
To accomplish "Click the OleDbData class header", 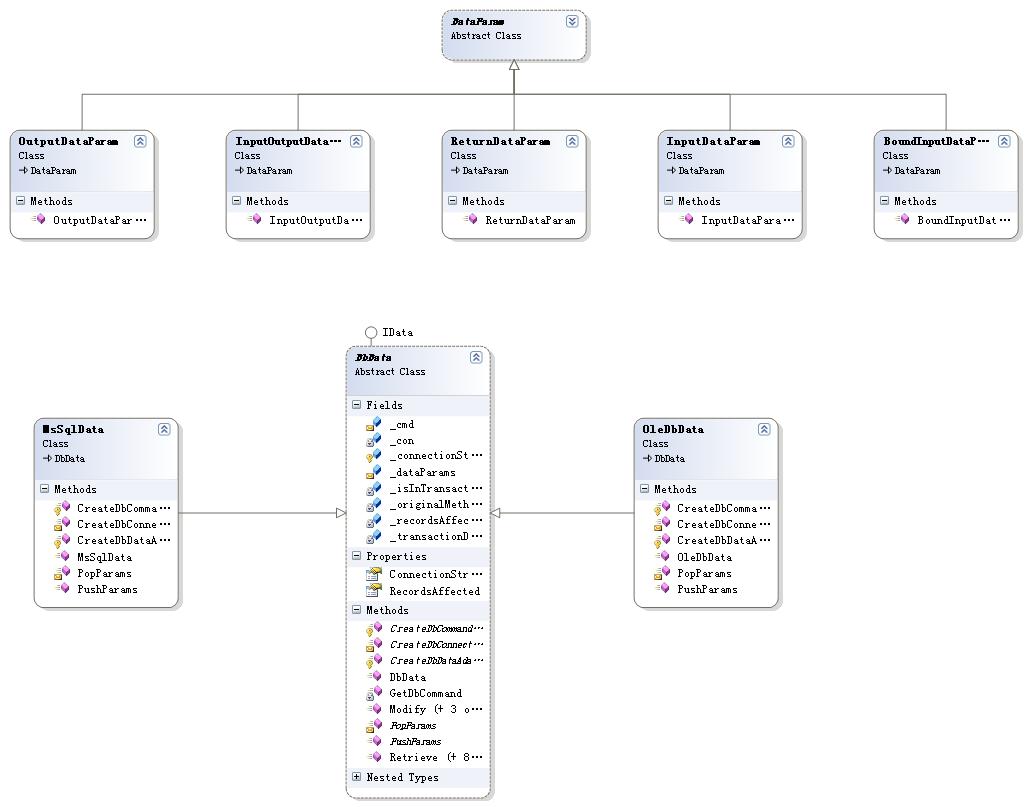I will click(x=673, y=429).
